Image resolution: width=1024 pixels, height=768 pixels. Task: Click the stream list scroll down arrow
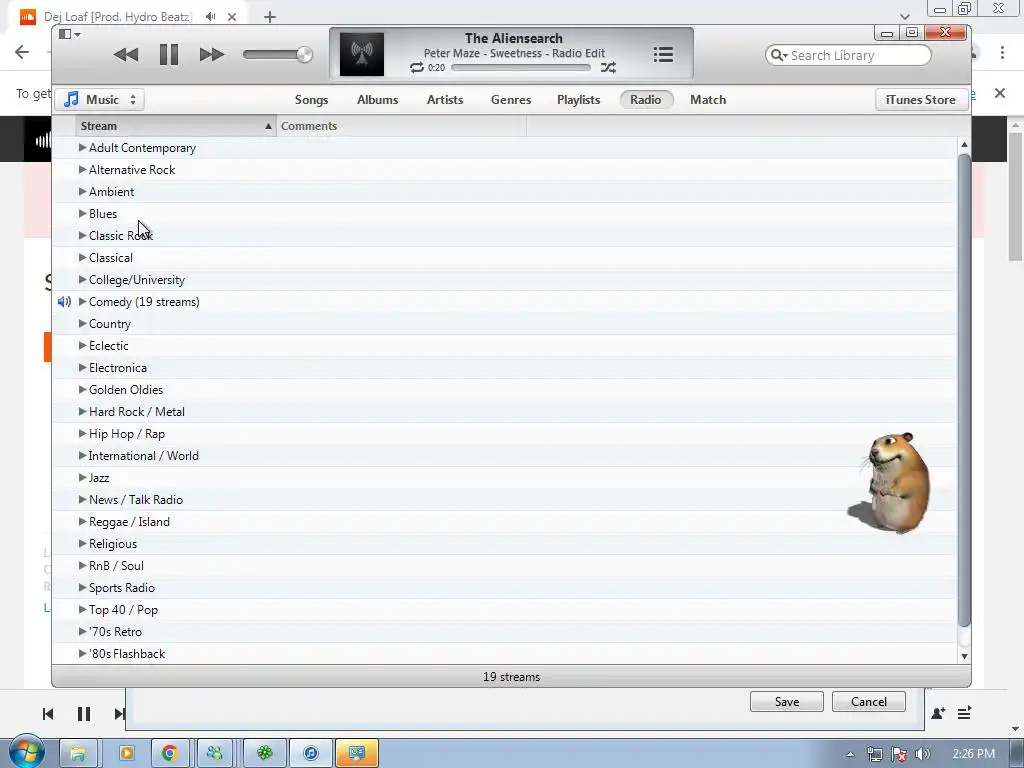pyautogui.click(x=964, y=656)
